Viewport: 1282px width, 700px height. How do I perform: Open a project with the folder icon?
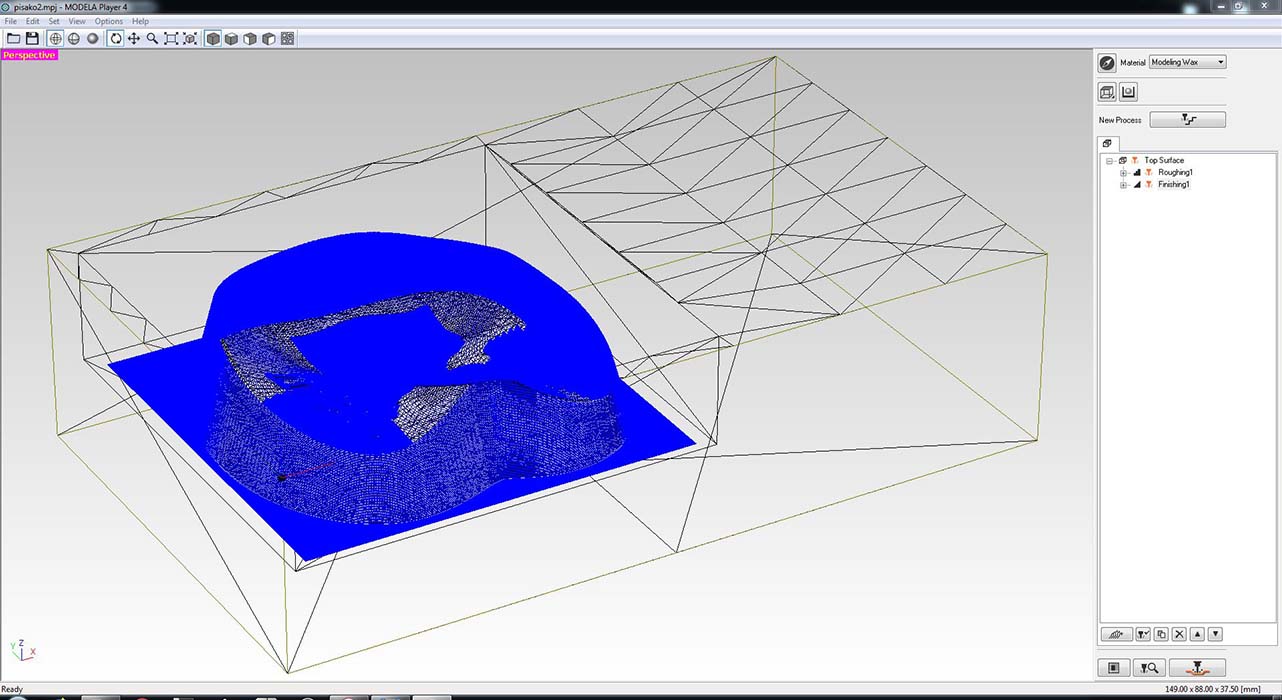pyautogui.click(x=13, y=38)
